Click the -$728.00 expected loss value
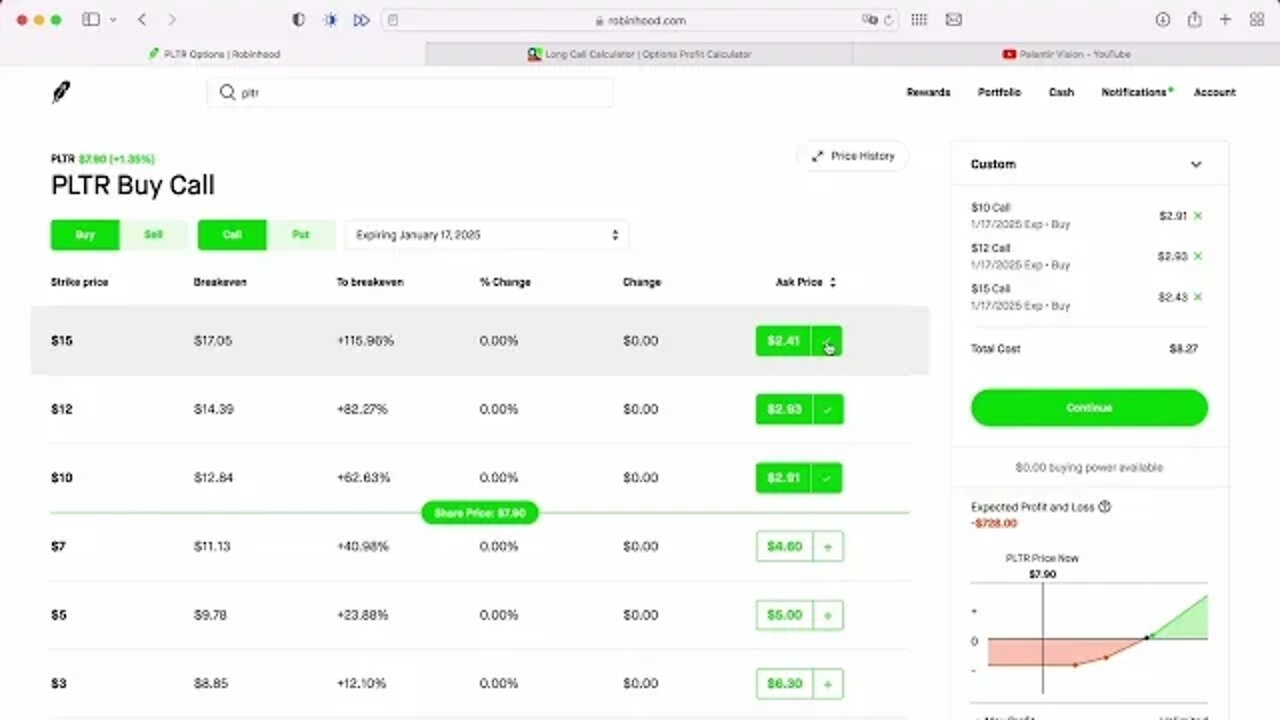Viewport: 1280px width, 720px height. pyautogui.click(x=994, y=523)
